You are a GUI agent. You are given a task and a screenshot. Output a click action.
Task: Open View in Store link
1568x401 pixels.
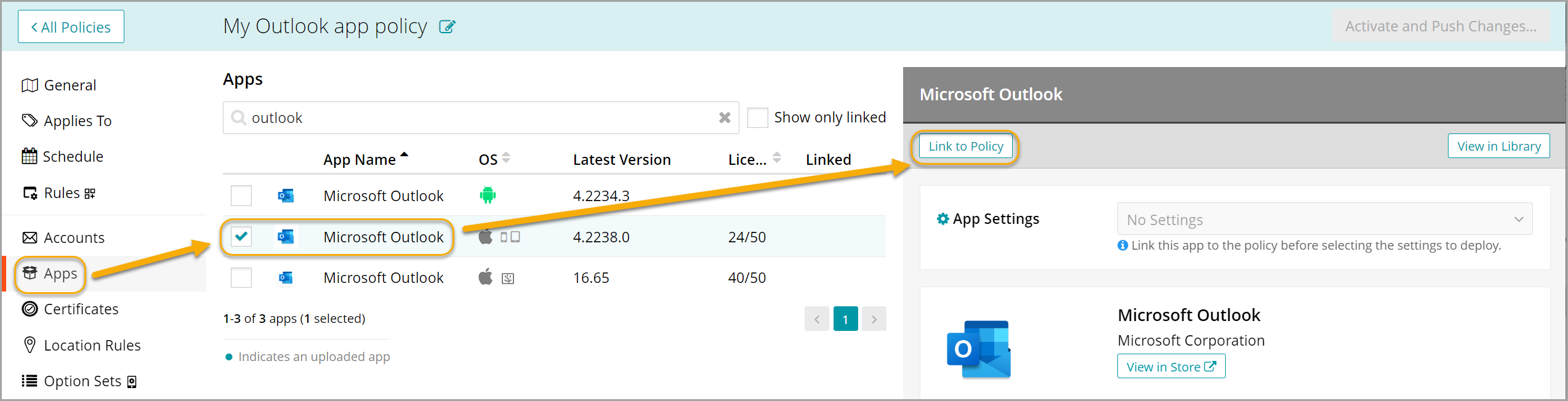coord(1171,367)
